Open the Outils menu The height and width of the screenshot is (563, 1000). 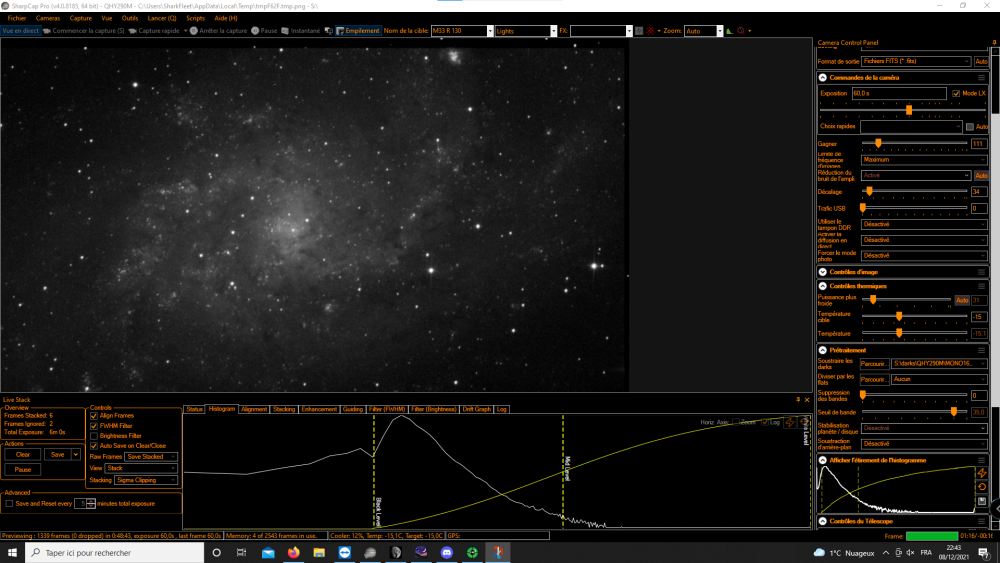[129, 18]
